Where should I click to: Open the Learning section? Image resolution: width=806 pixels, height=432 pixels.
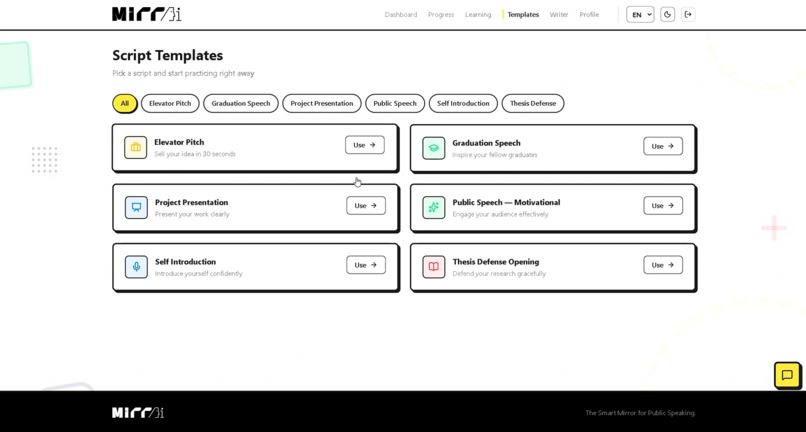pyautogui.click(x=478, y=14)
